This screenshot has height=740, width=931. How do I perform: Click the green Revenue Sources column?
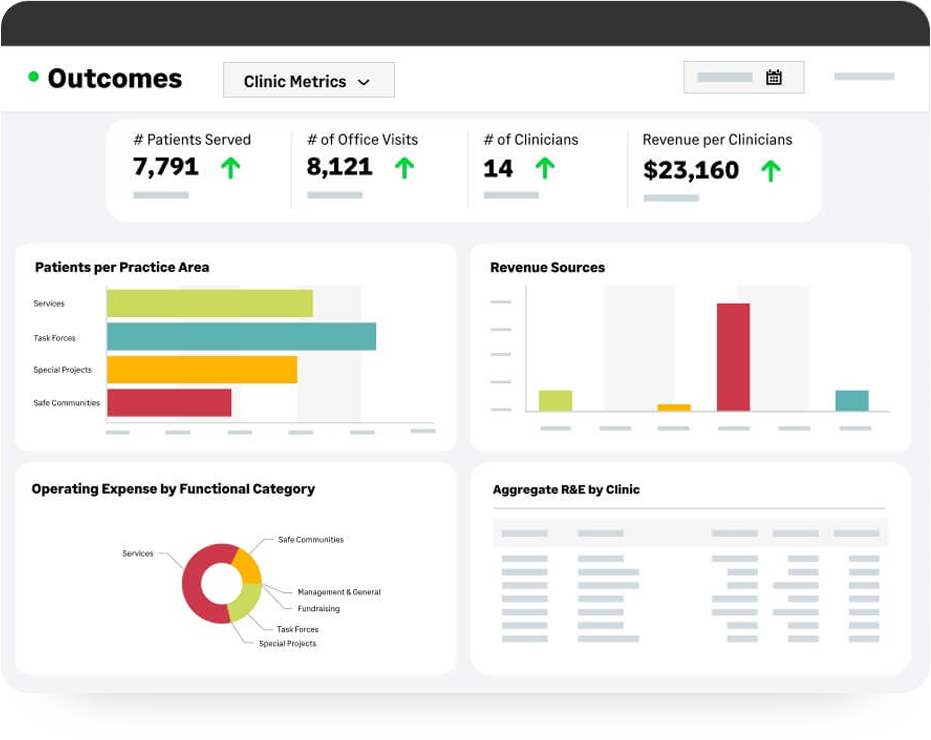[555, 400]
